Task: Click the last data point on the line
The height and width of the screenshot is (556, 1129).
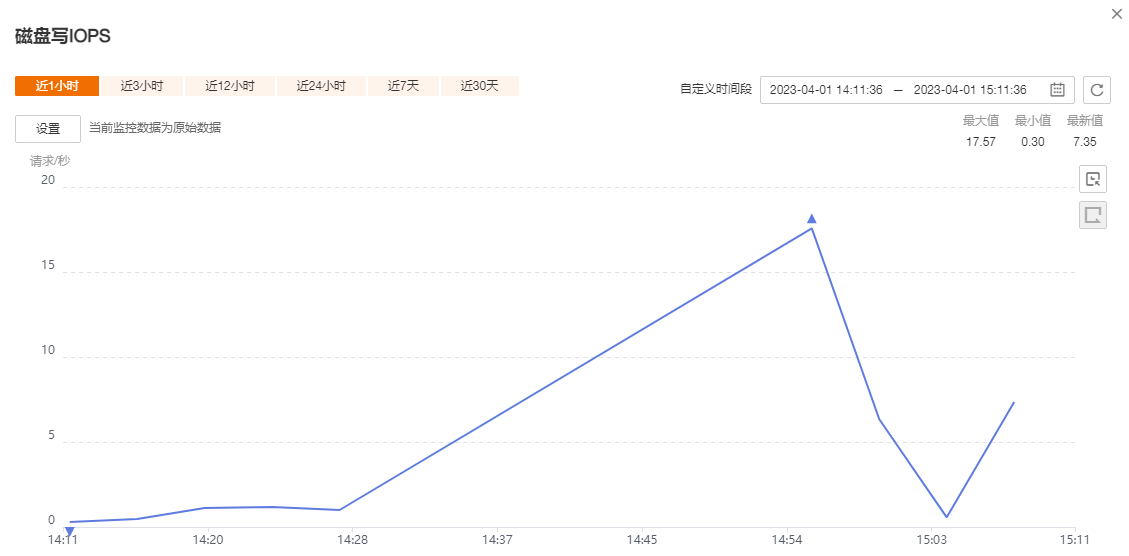Action: point(1014,402)
